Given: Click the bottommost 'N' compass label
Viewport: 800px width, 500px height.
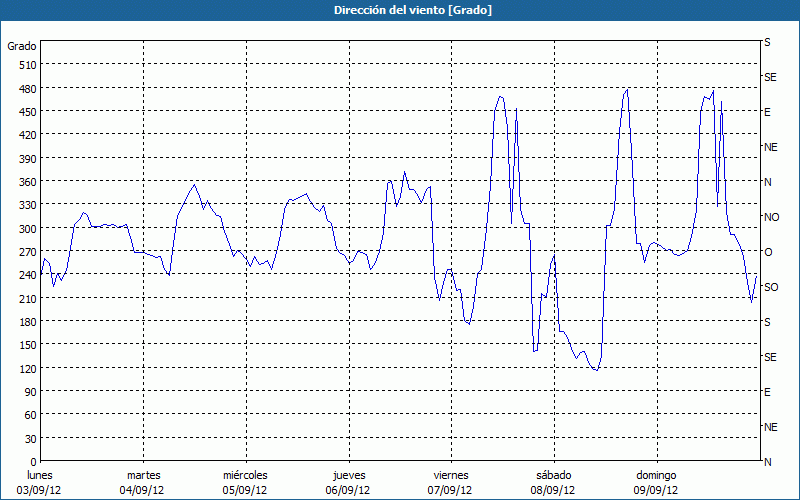Looking at the screenshot, I should click(x=768, y=462).
